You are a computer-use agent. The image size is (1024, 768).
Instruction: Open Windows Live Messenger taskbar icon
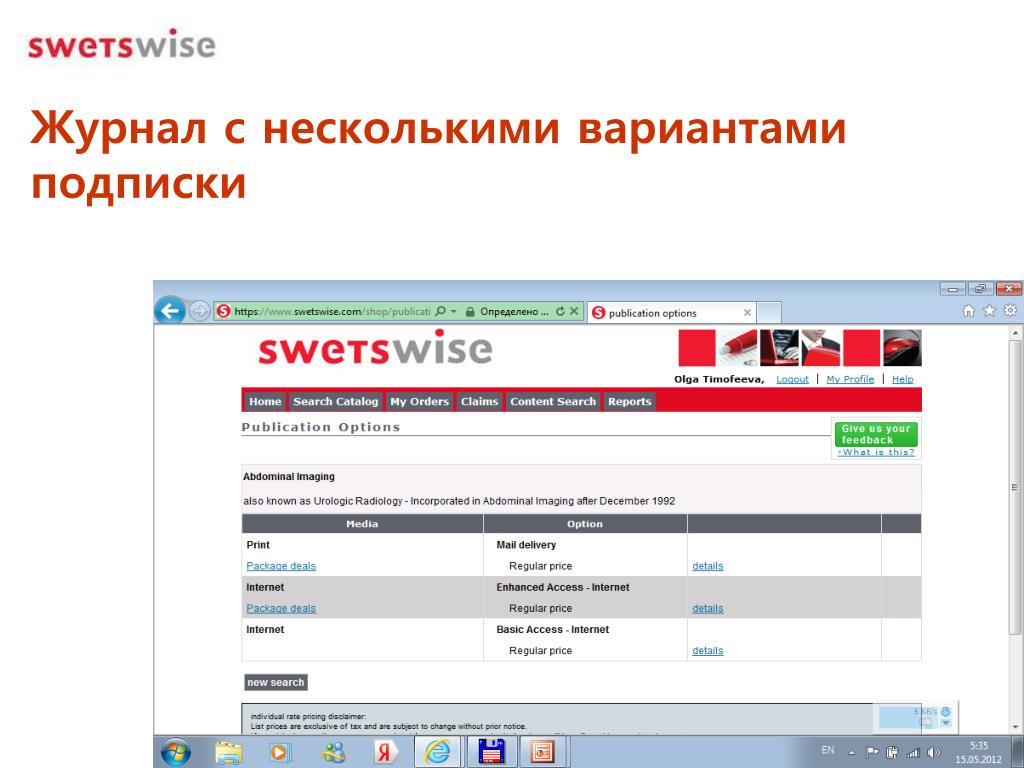click(x=334, y=752)
